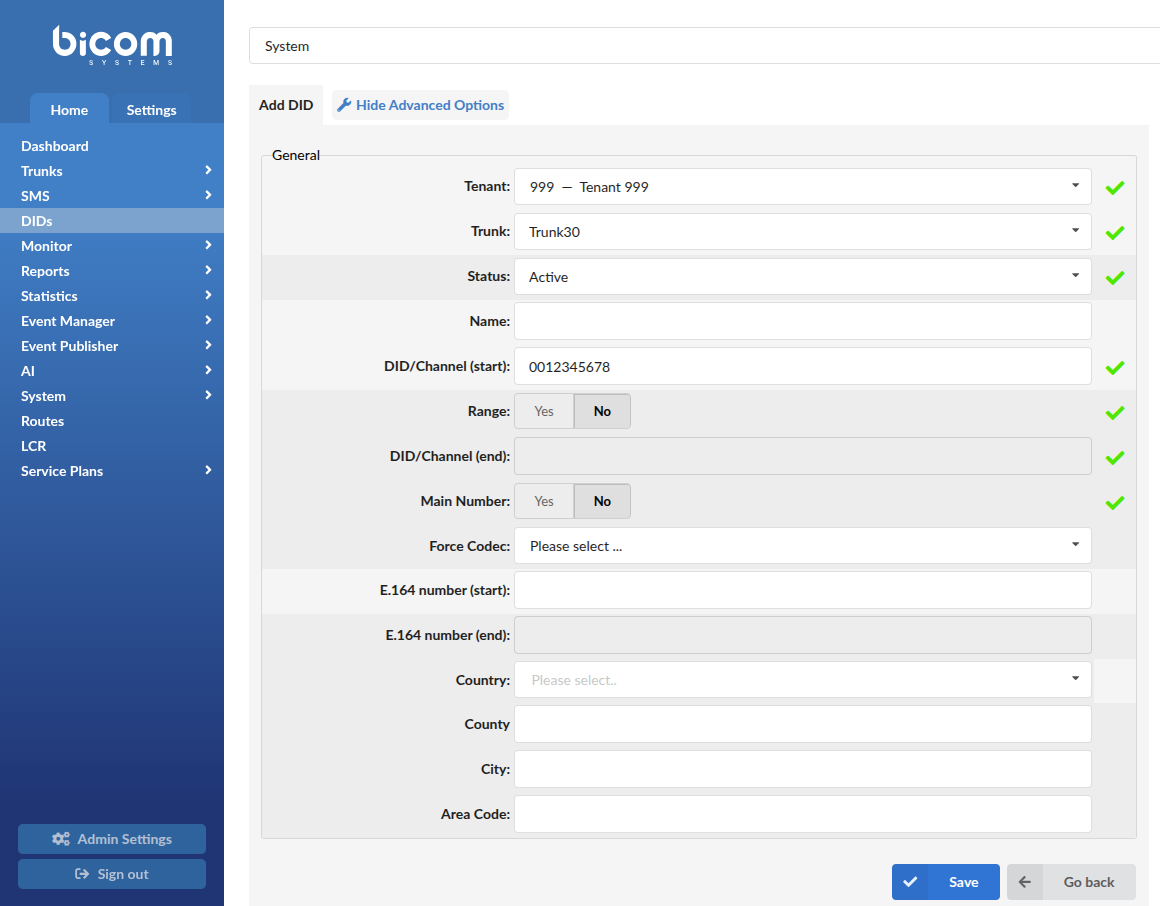Switch to the Settings tab
The image size is (1160, 906).
[151, 110]
